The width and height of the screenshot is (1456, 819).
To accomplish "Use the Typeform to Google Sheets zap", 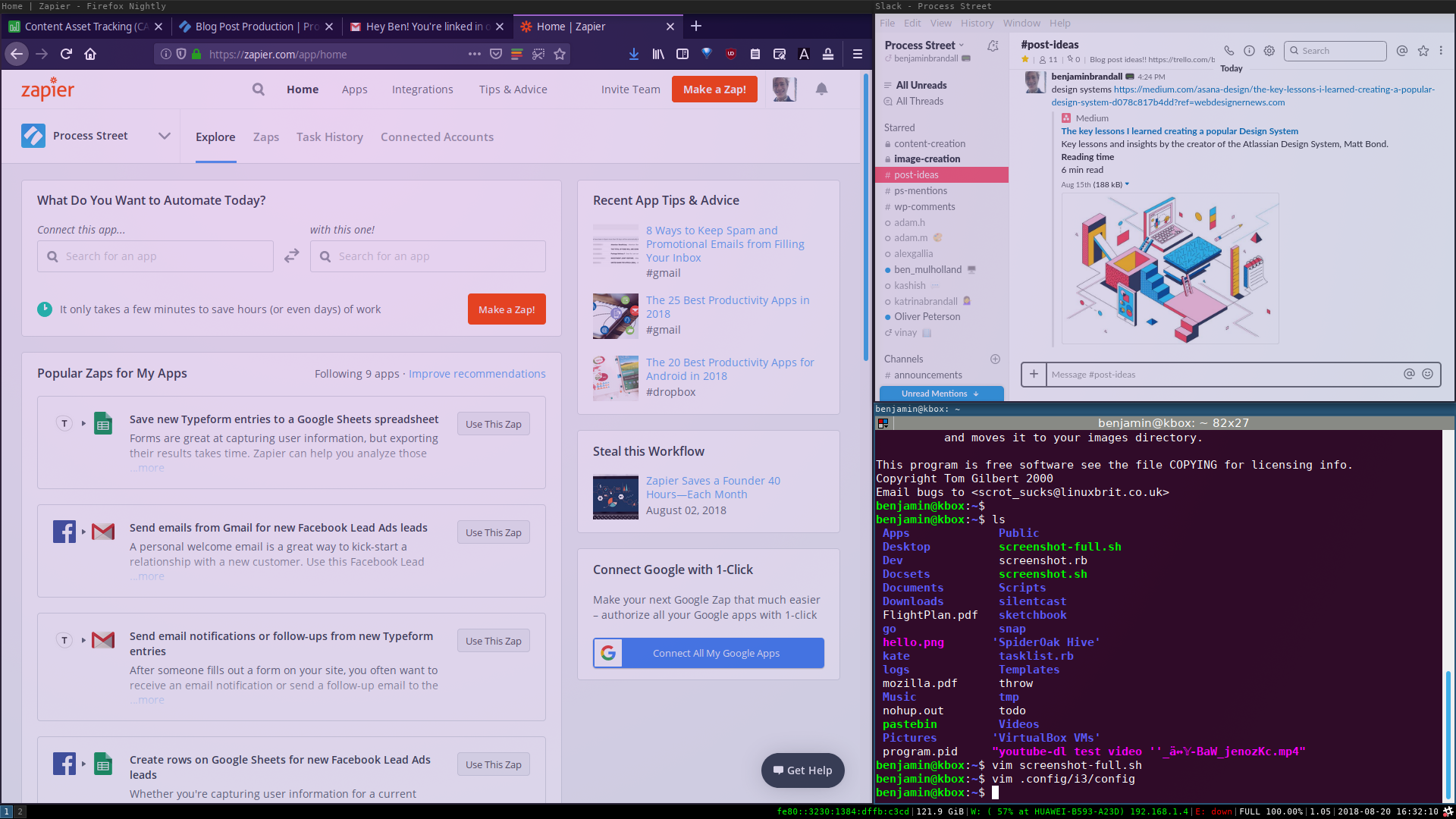I will (x=494, y=424).
